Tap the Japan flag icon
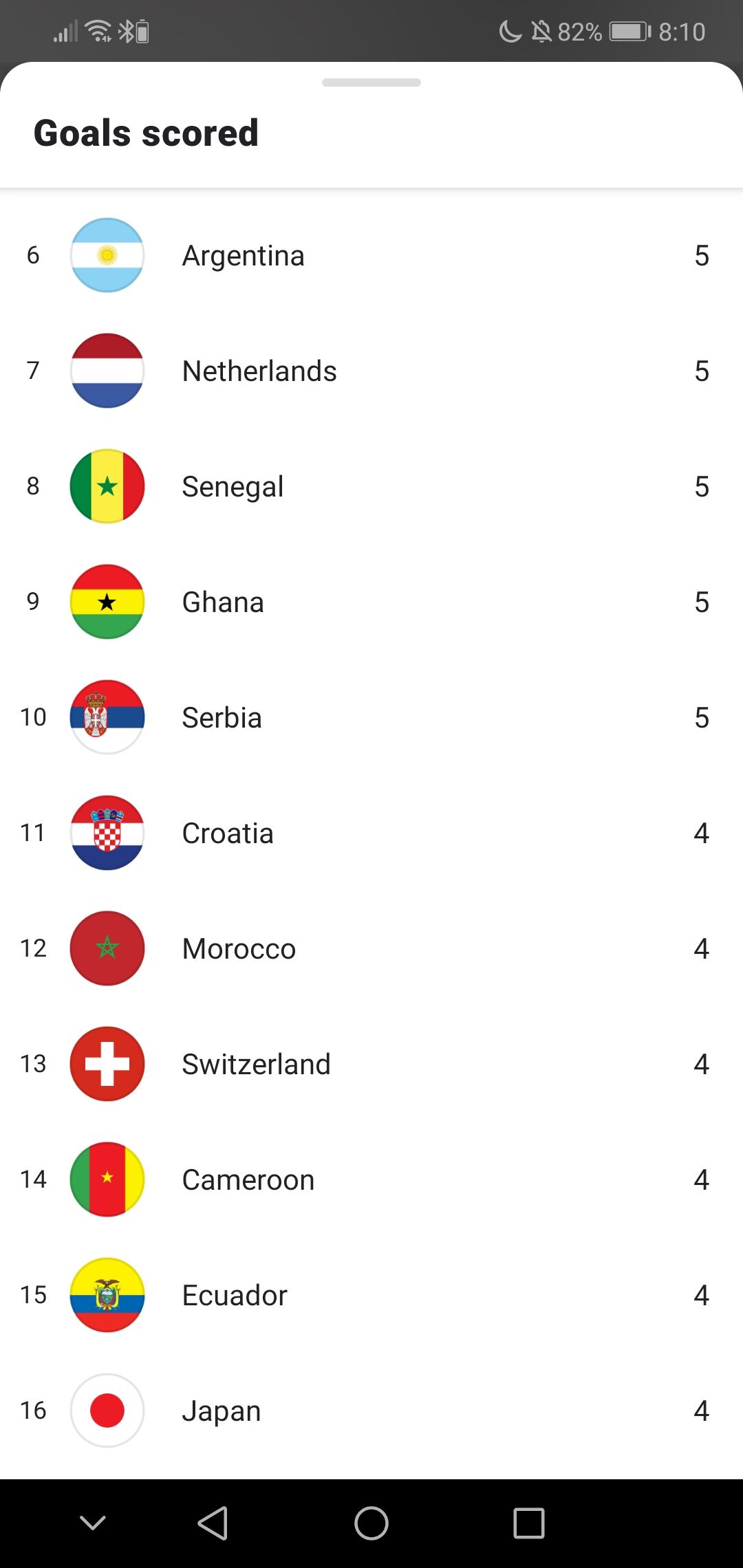The image size is (743, 1568). pos(107,1411)
